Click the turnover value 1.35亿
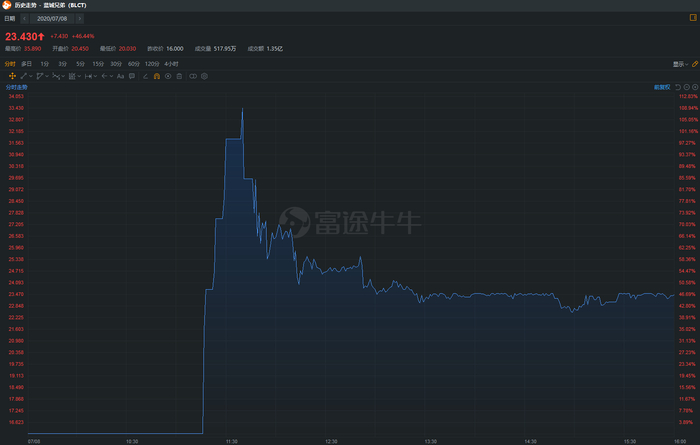The height and width of the screenshot is (445, 700). pos(274,49)
